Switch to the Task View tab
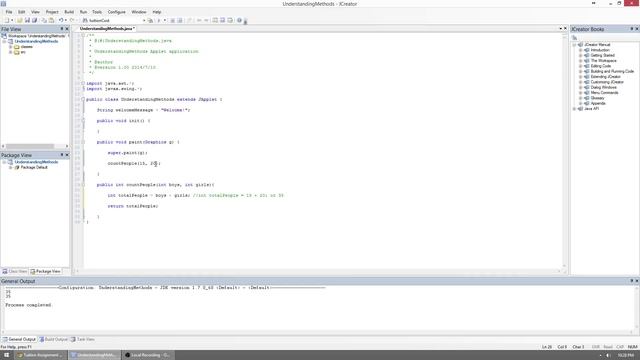The width and height of the screenshot is (640, 360). (x=83, y=339)
